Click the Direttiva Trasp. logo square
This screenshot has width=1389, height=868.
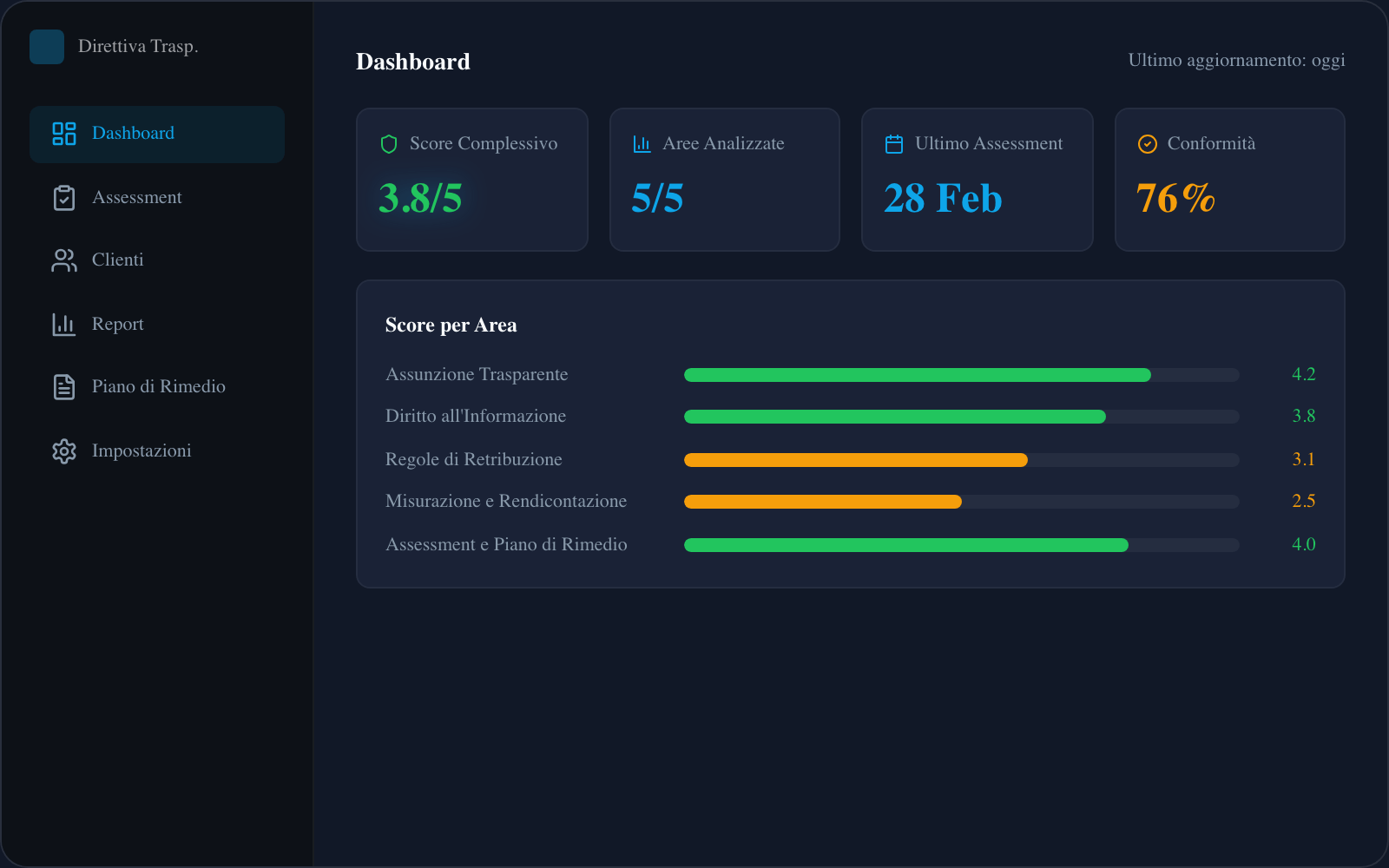click(47, 47)
